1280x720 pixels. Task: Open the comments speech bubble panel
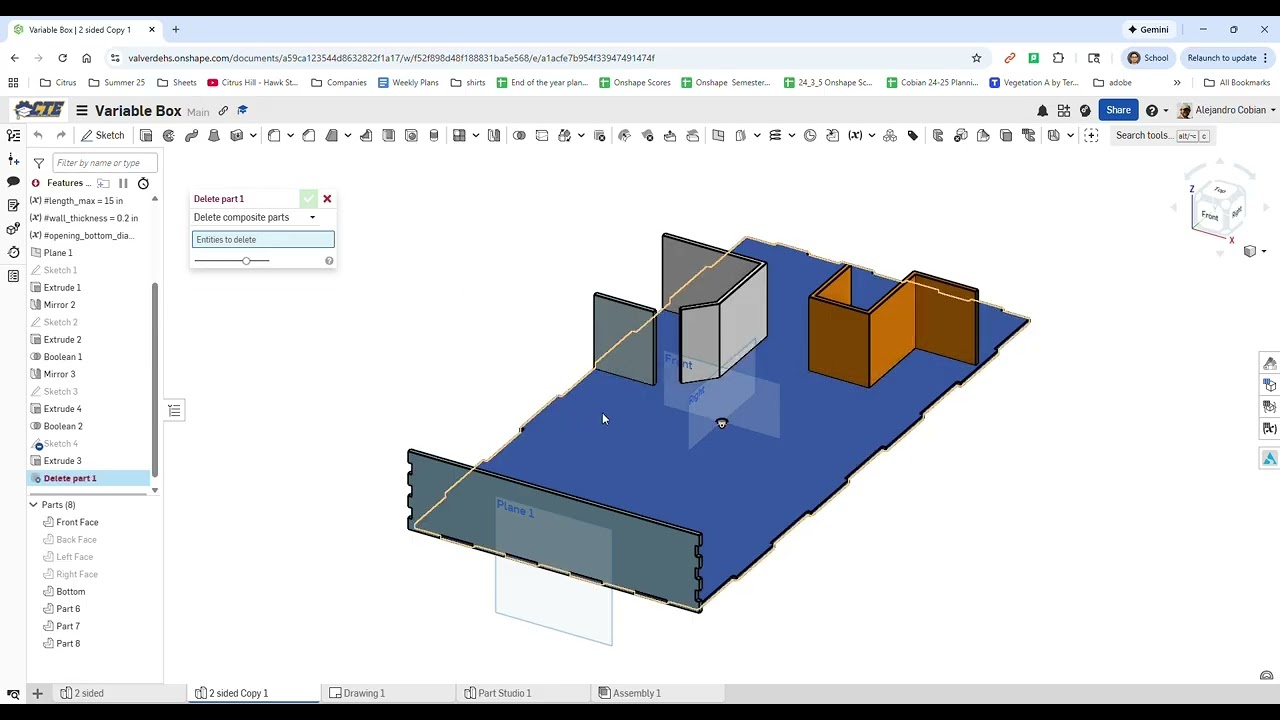pyautogui.click(x=13, y=182)
